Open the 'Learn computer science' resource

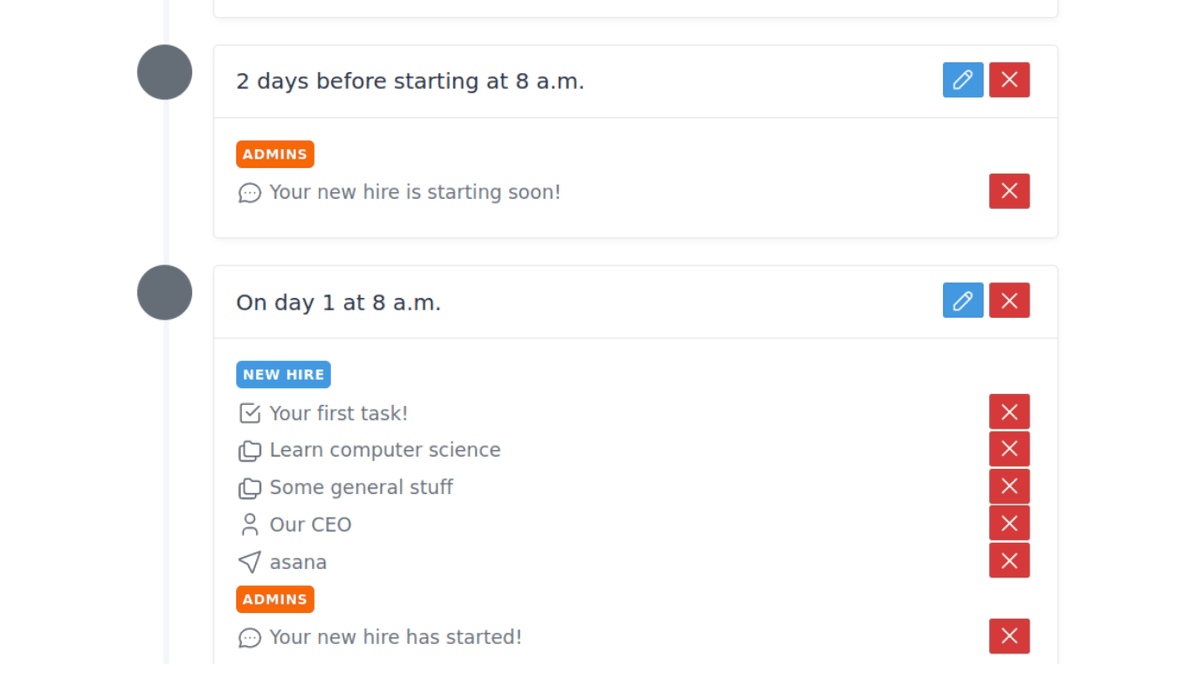click(x=384, y=450)
